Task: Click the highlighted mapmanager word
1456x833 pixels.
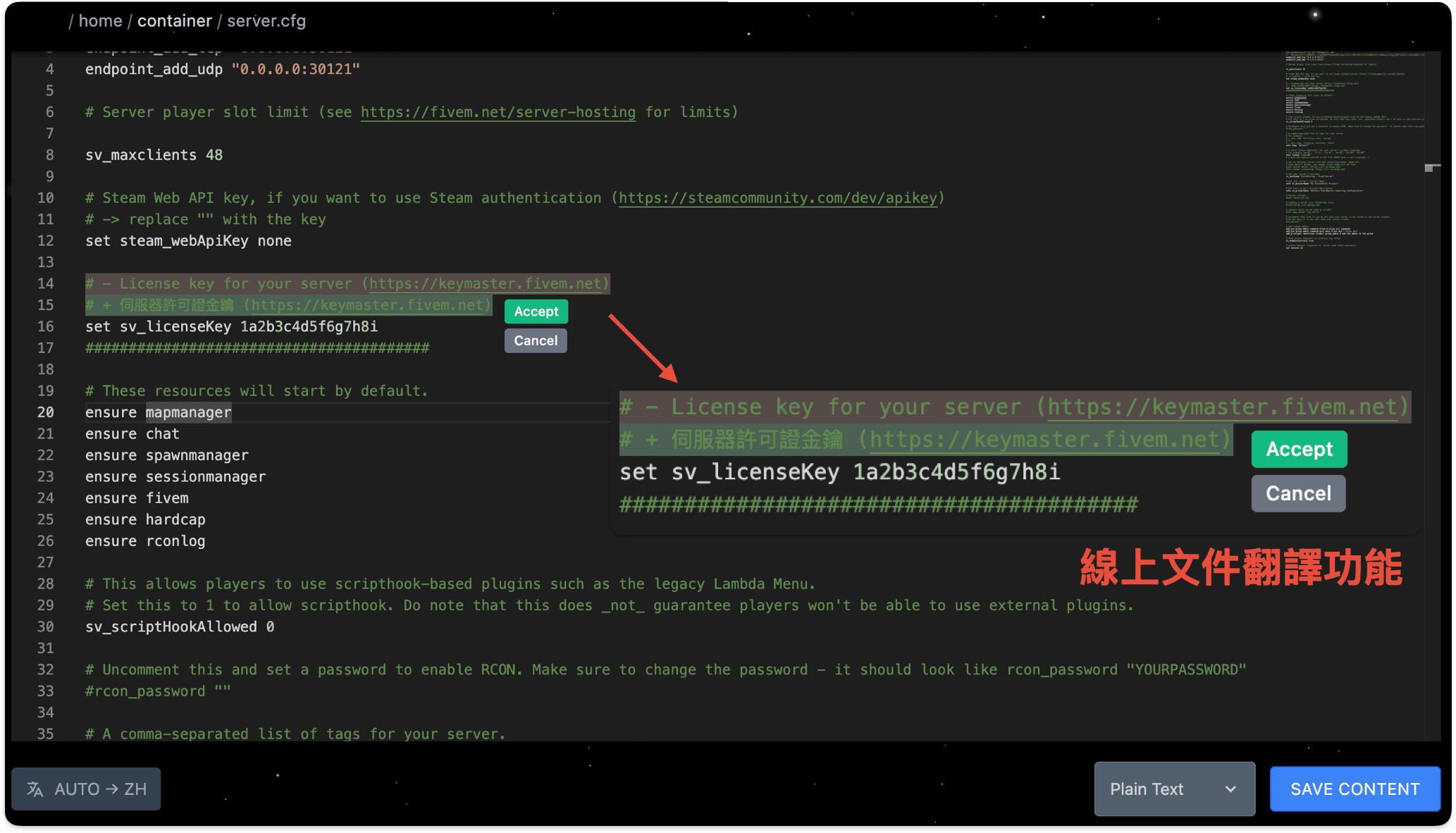Action: tap(188, 412)
